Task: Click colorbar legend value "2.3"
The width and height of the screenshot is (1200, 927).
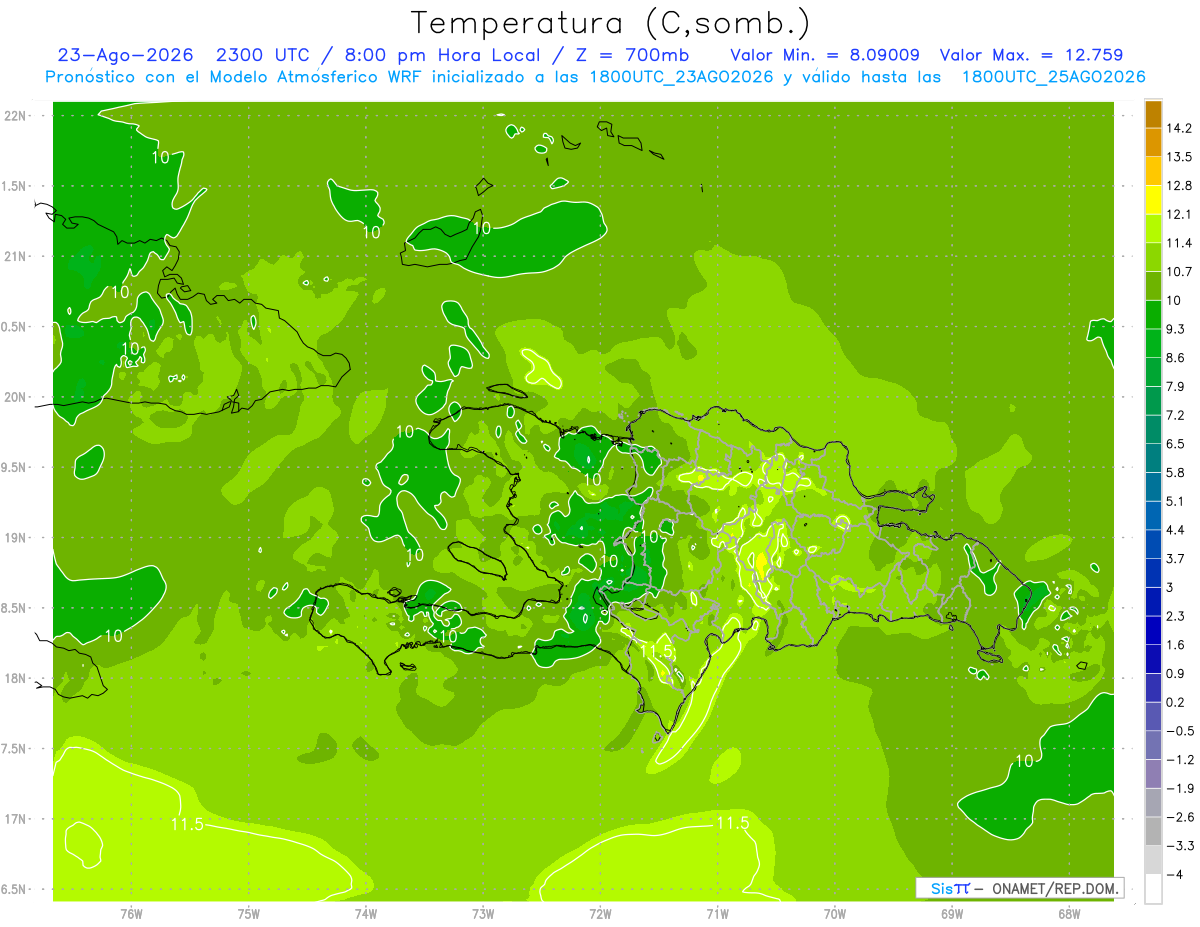Action: click(x=1175, y=616)
